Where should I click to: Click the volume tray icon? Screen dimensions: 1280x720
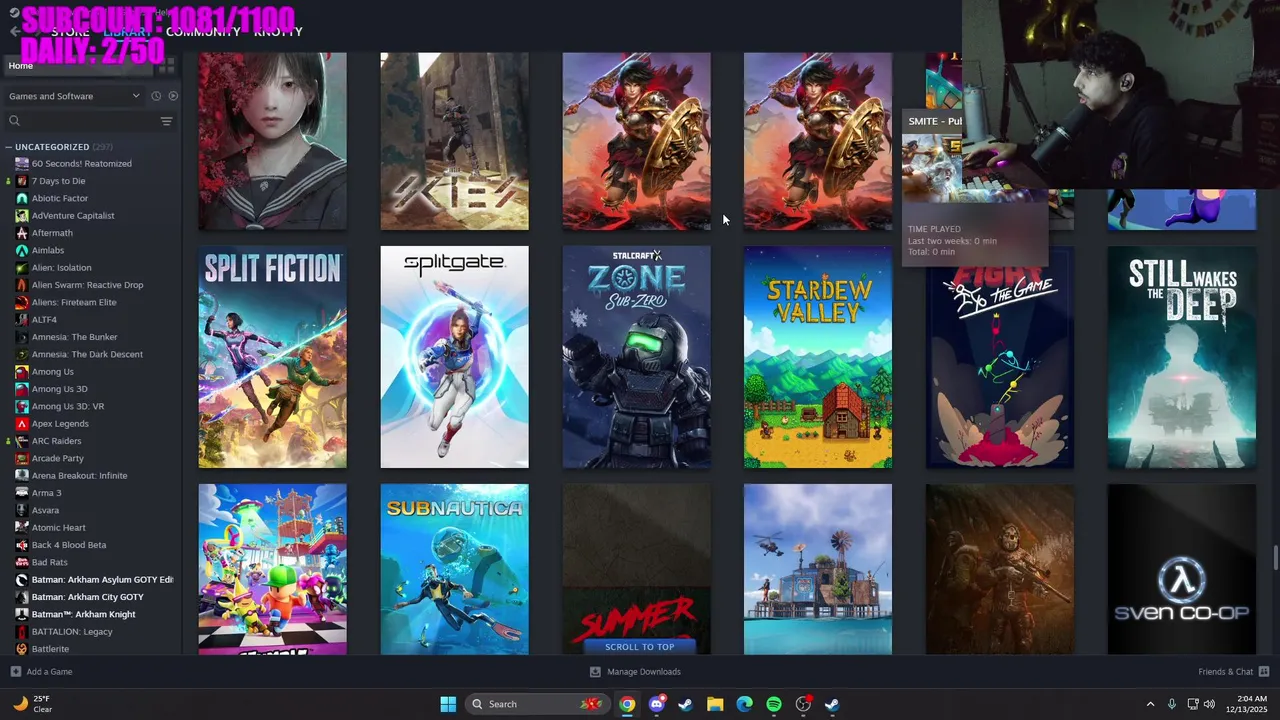(1209, 704)
